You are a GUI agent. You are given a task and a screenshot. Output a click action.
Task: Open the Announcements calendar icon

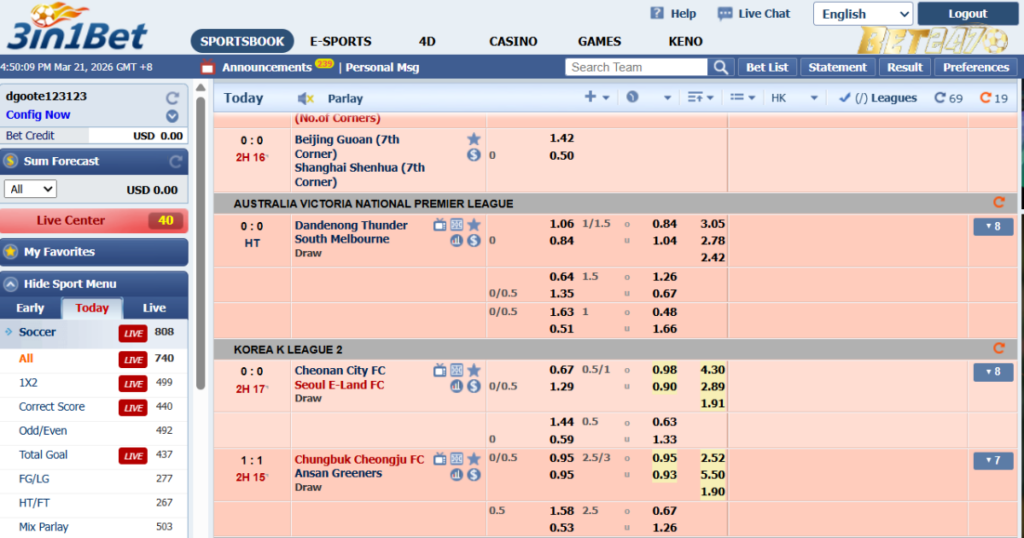click(x=208, y=67)
